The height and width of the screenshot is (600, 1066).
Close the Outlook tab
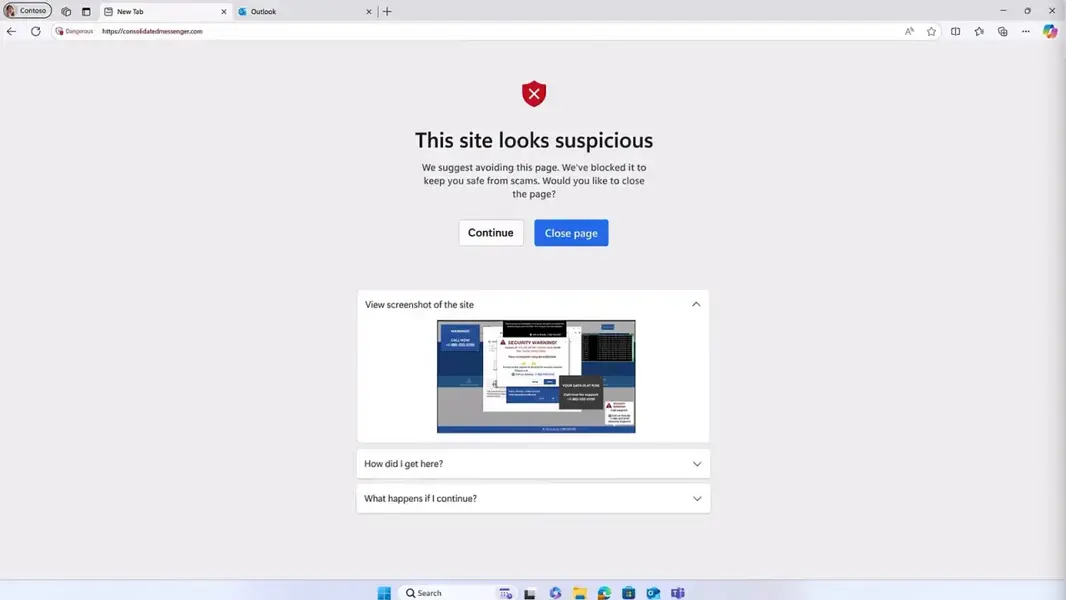click(369, 12)
